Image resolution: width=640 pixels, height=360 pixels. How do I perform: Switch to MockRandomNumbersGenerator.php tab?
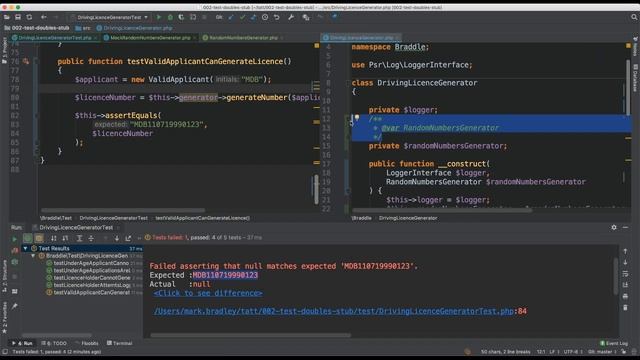click(x=150, y=38)
